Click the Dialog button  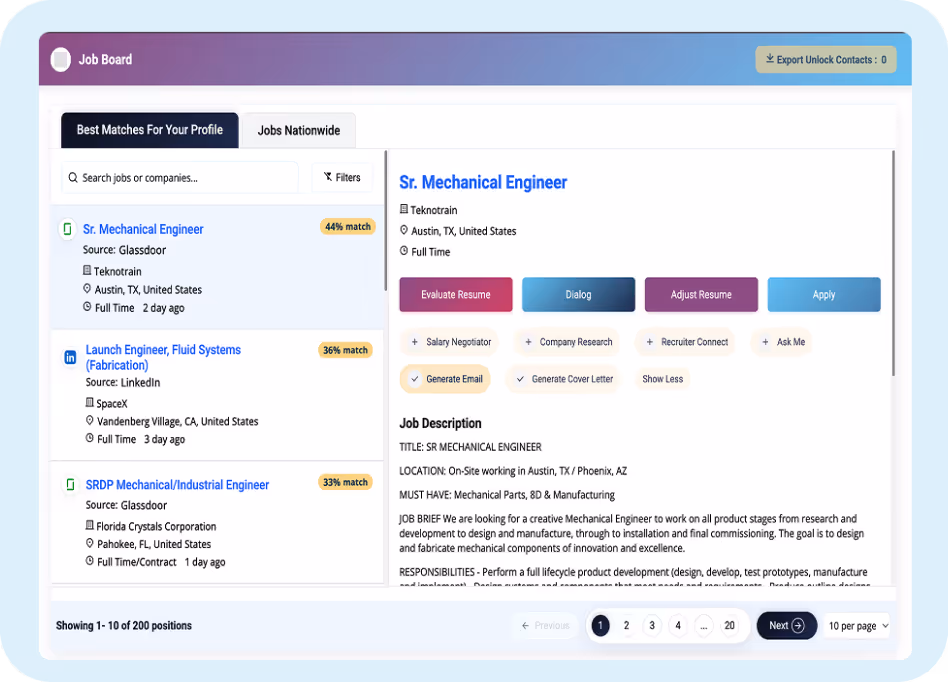(x=579, y=294)
